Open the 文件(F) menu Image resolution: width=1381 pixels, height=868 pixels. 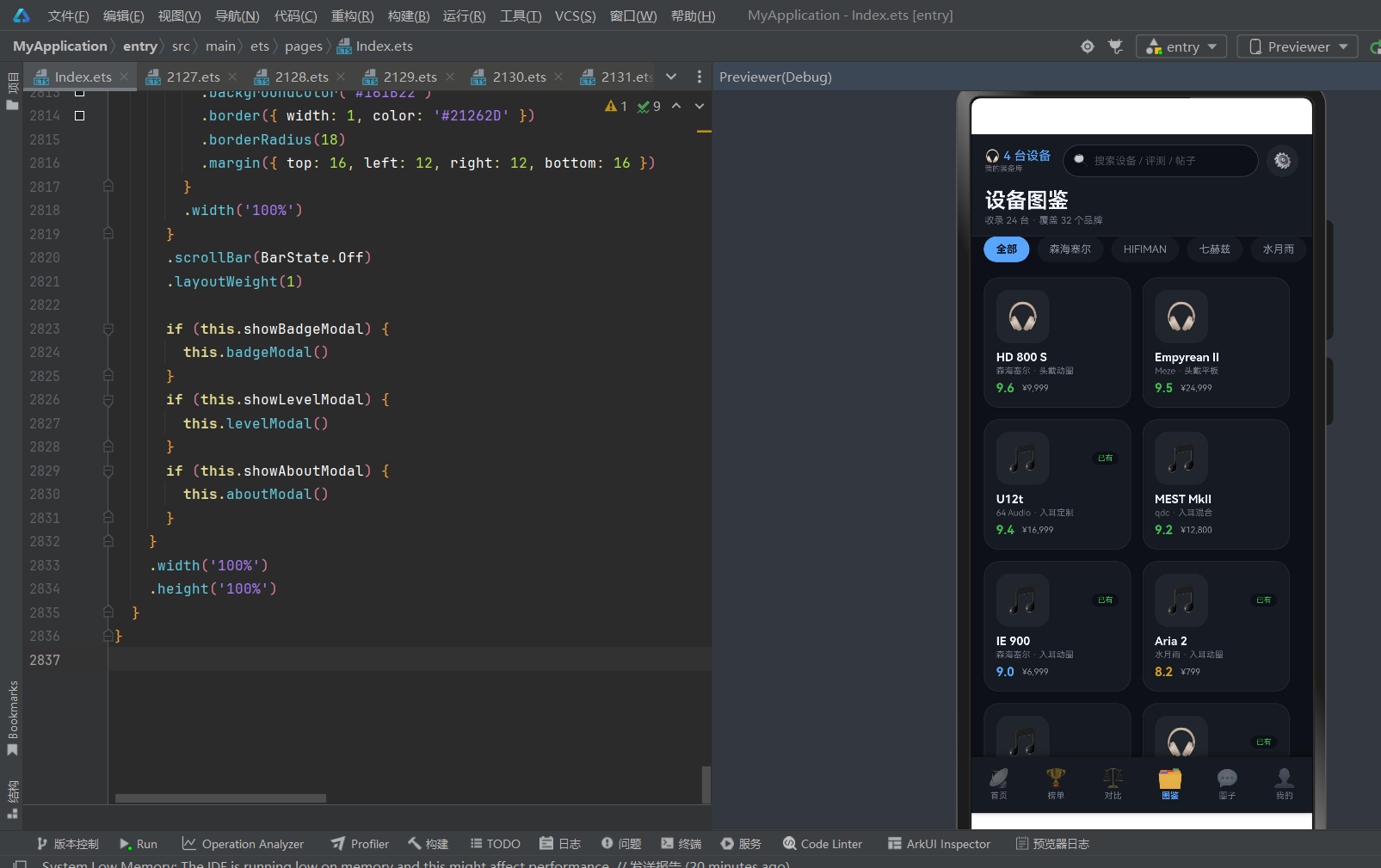68,15
